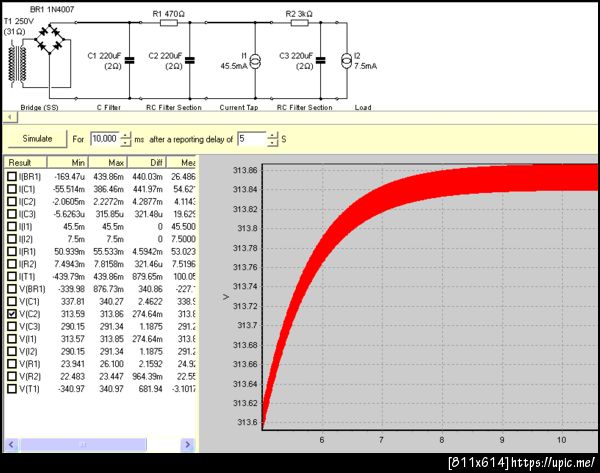The width and height of the screenshot is (600, 473).
Task: Click the Mean column header
Action: coord(181,162)
